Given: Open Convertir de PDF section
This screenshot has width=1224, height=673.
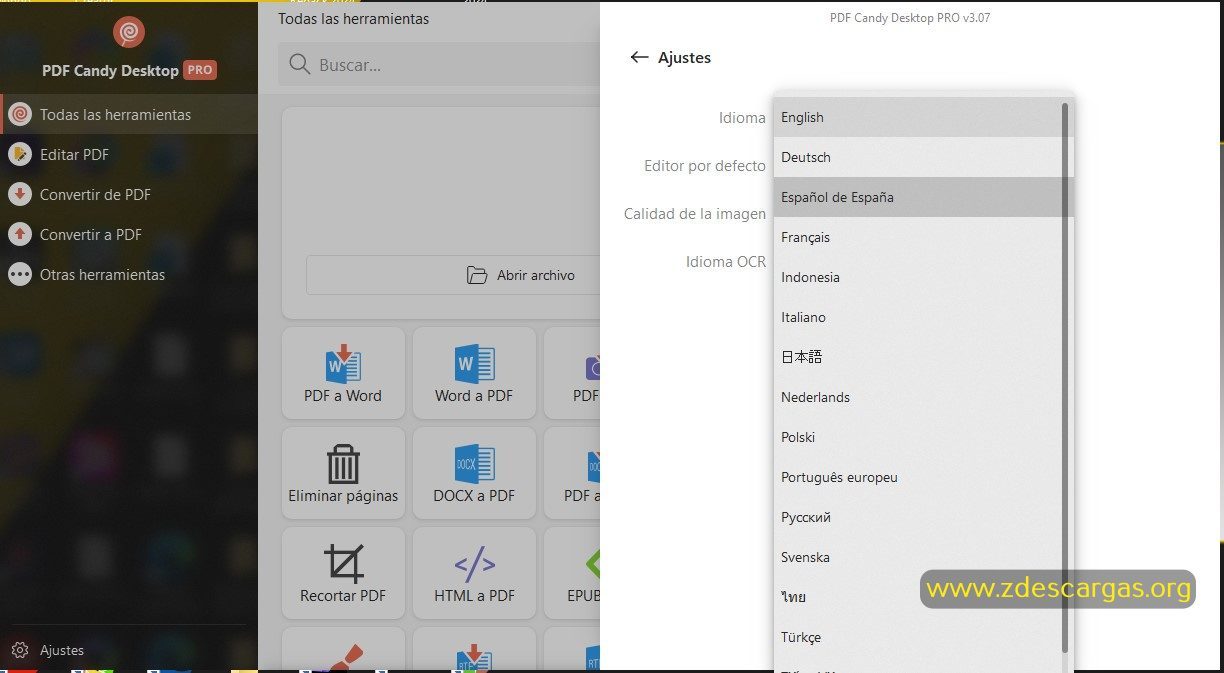Looking at the screenshot, I should coord(129,194).
